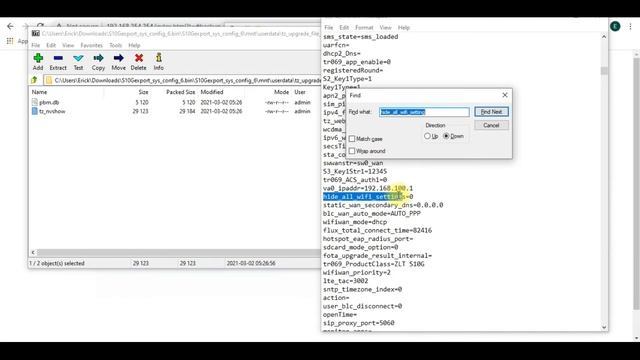Sort by Size column header
Screen dimensions: 640x360
tap(143, 92)
